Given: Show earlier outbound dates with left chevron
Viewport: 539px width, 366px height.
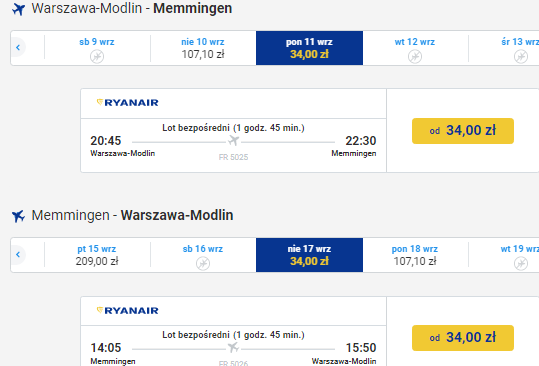Looking at the screenshot, I should (18, 47).
